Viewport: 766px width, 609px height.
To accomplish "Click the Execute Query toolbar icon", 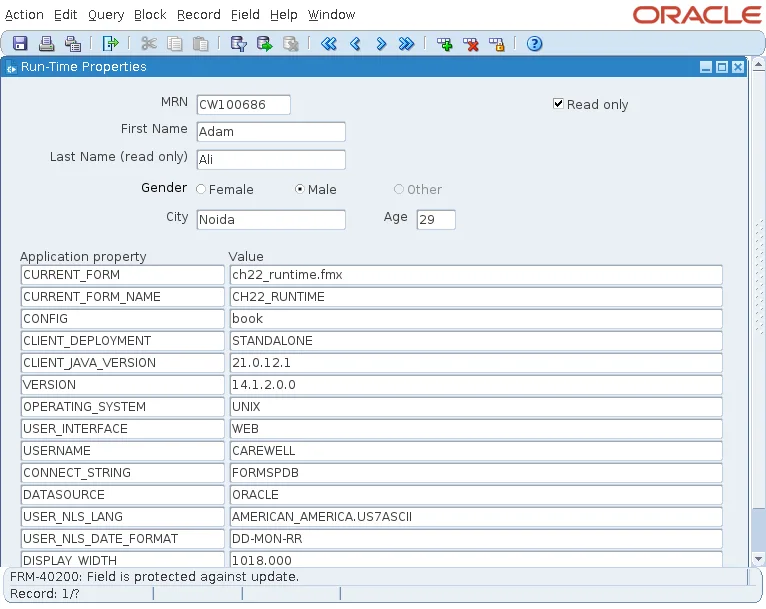I will [264, 43].
